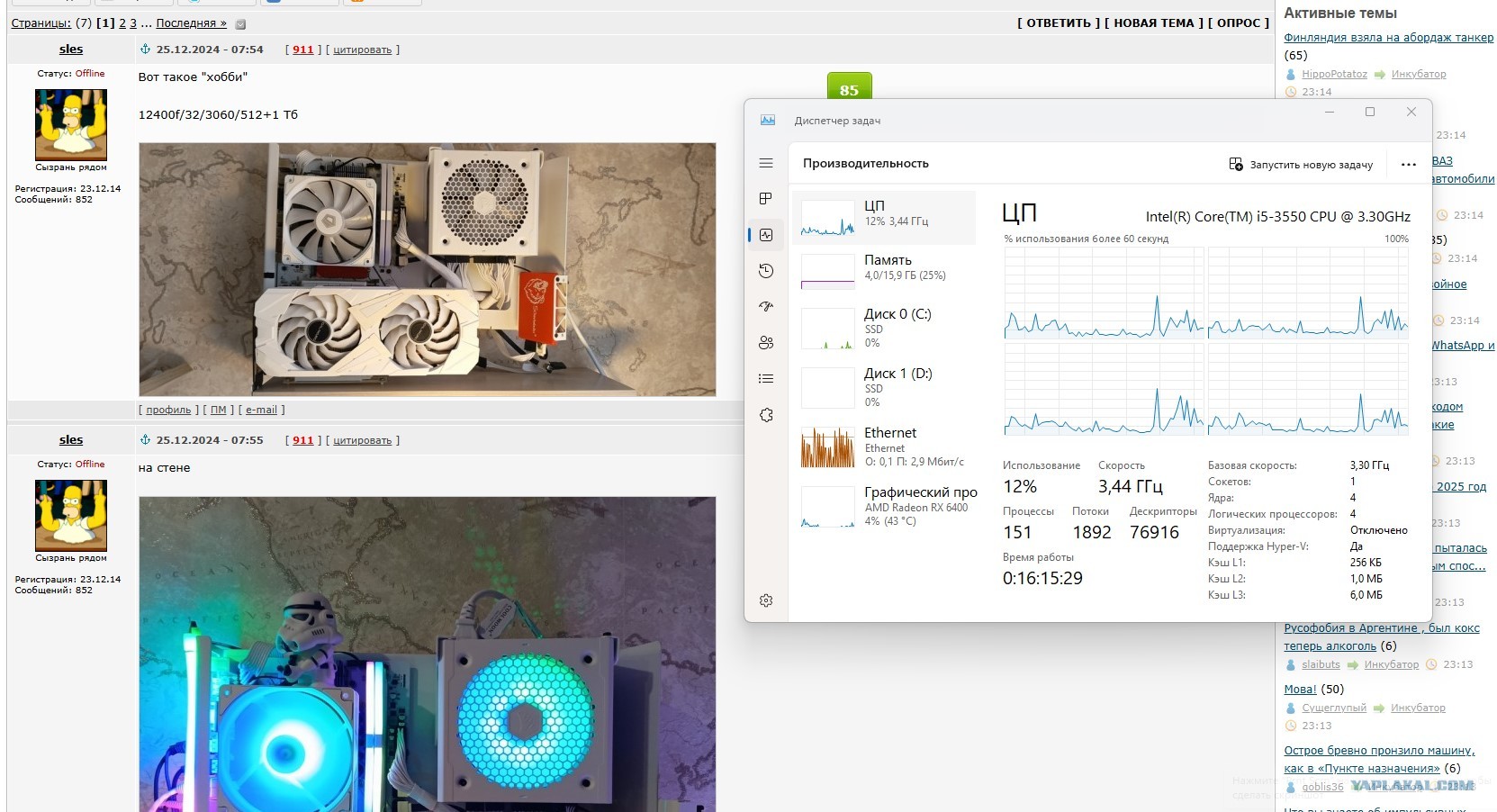Select the Performance page icon in sidebar
Screen dimensions: 1497x812
766,235
